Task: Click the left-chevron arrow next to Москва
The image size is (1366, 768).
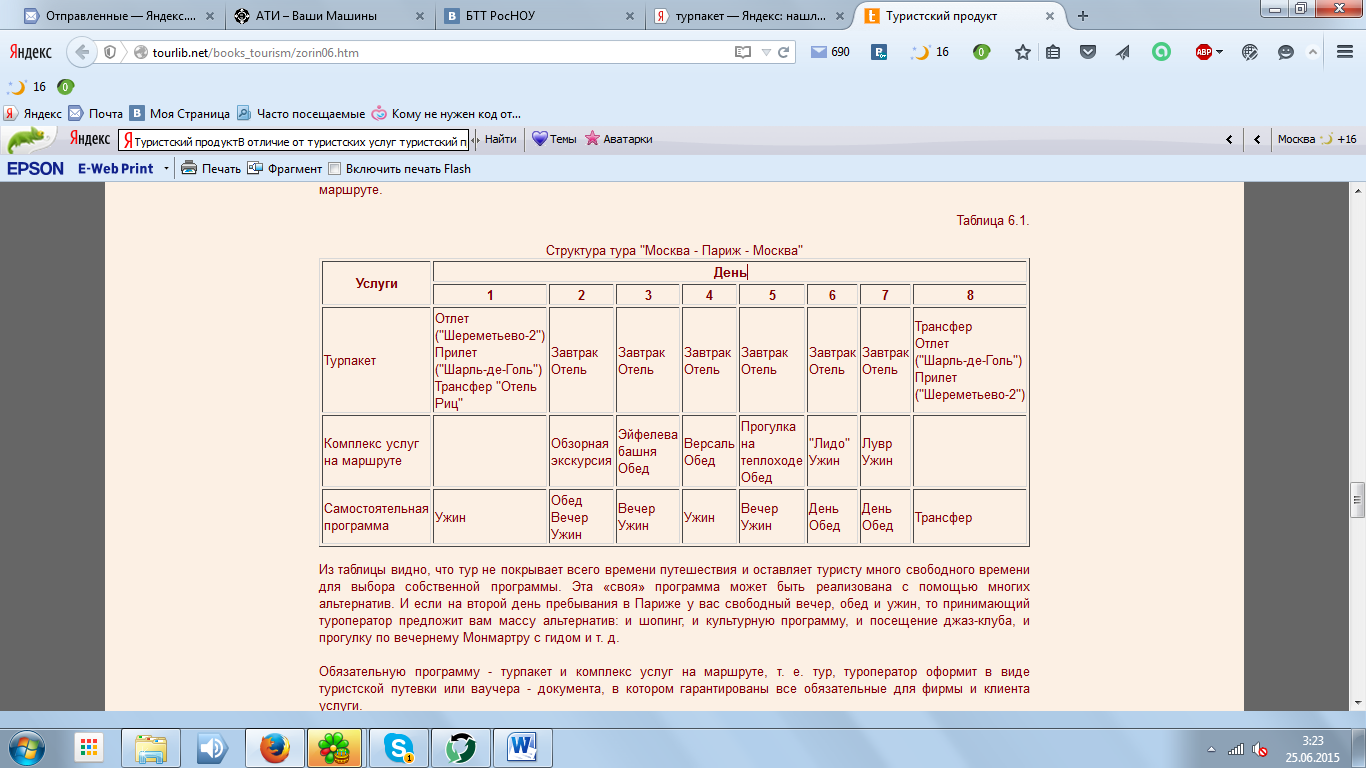Action: click(x=1257, y=139)
